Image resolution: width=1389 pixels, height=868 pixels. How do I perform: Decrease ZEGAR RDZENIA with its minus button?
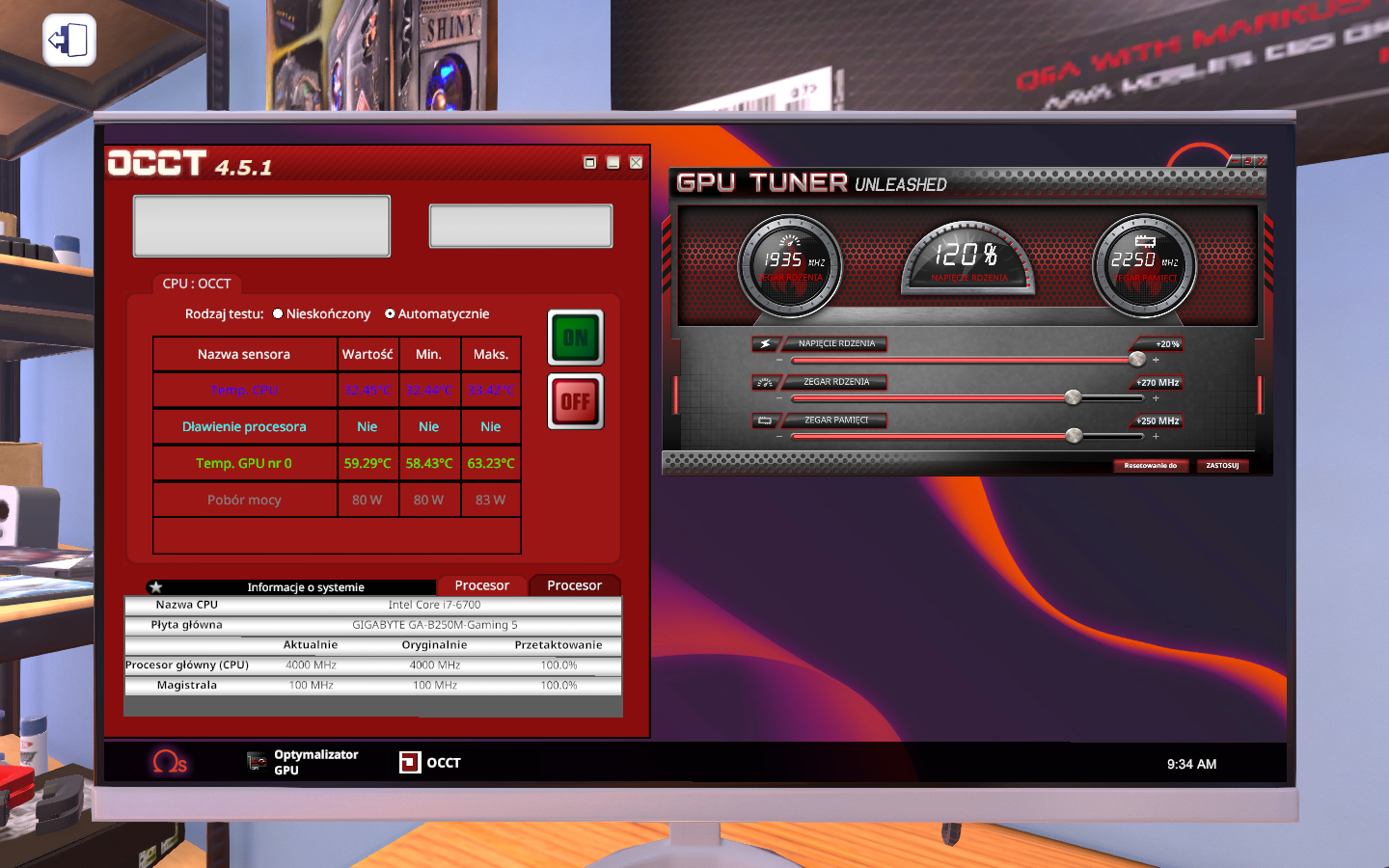pos(779,398)
